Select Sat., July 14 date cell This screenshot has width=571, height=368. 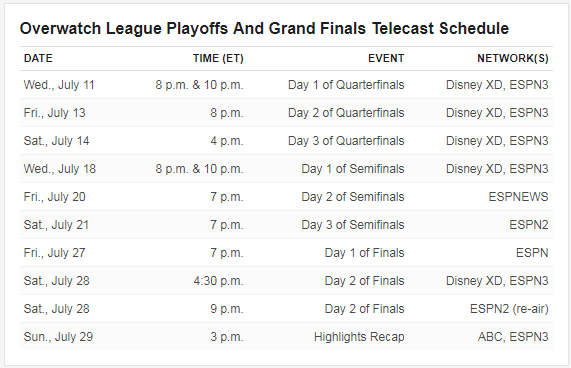(56, 141)
